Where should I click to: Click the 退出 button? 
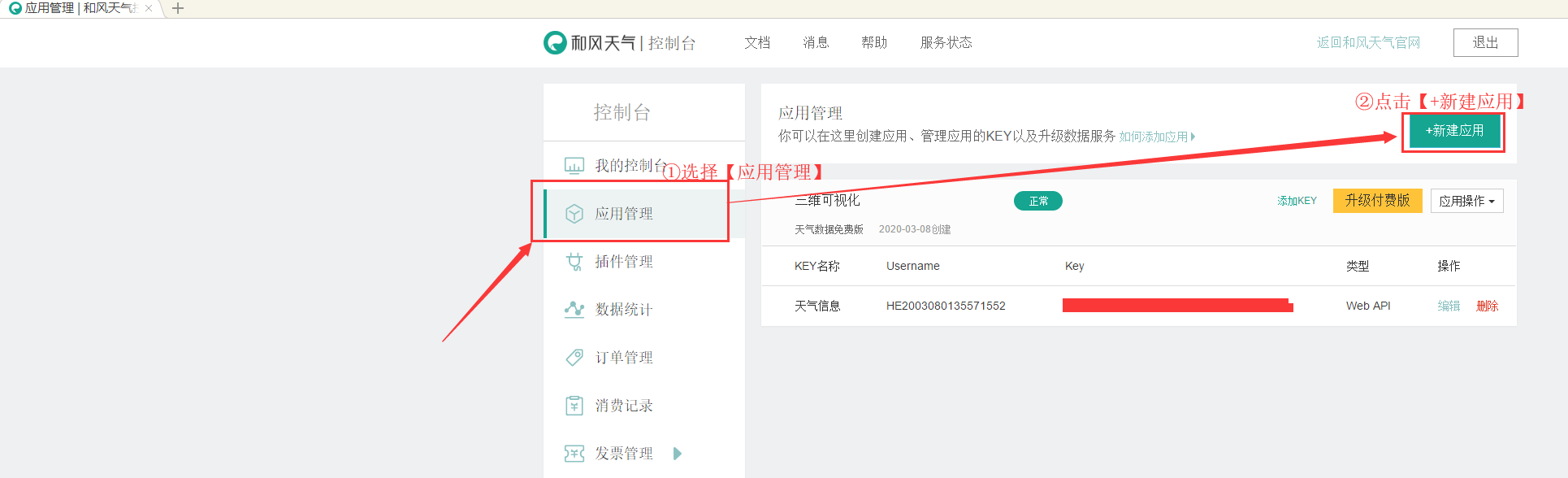click(1485, 43)
